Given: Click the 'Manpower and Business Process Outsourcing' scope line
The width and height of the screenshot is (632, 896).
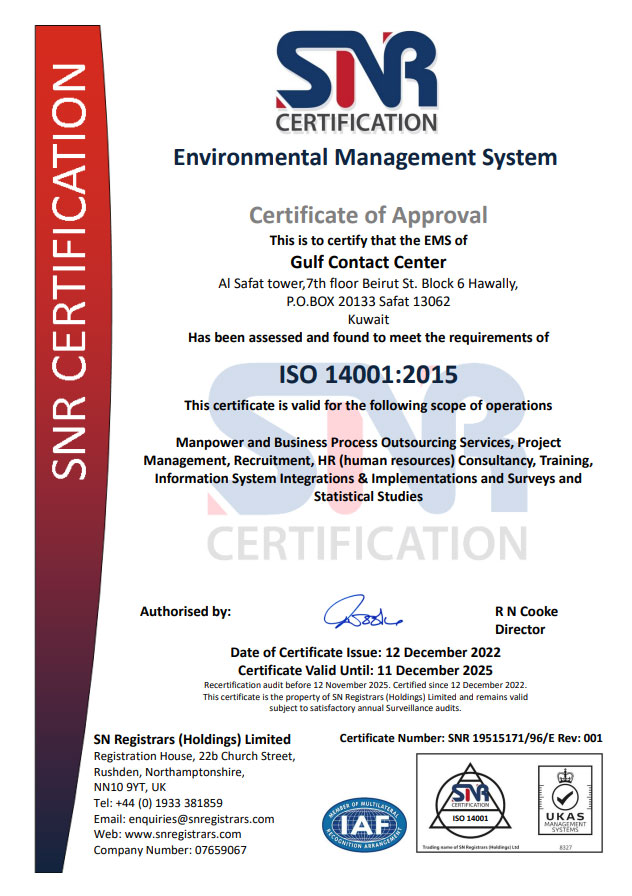Looking at the screenshot, I should coord(368,442).
